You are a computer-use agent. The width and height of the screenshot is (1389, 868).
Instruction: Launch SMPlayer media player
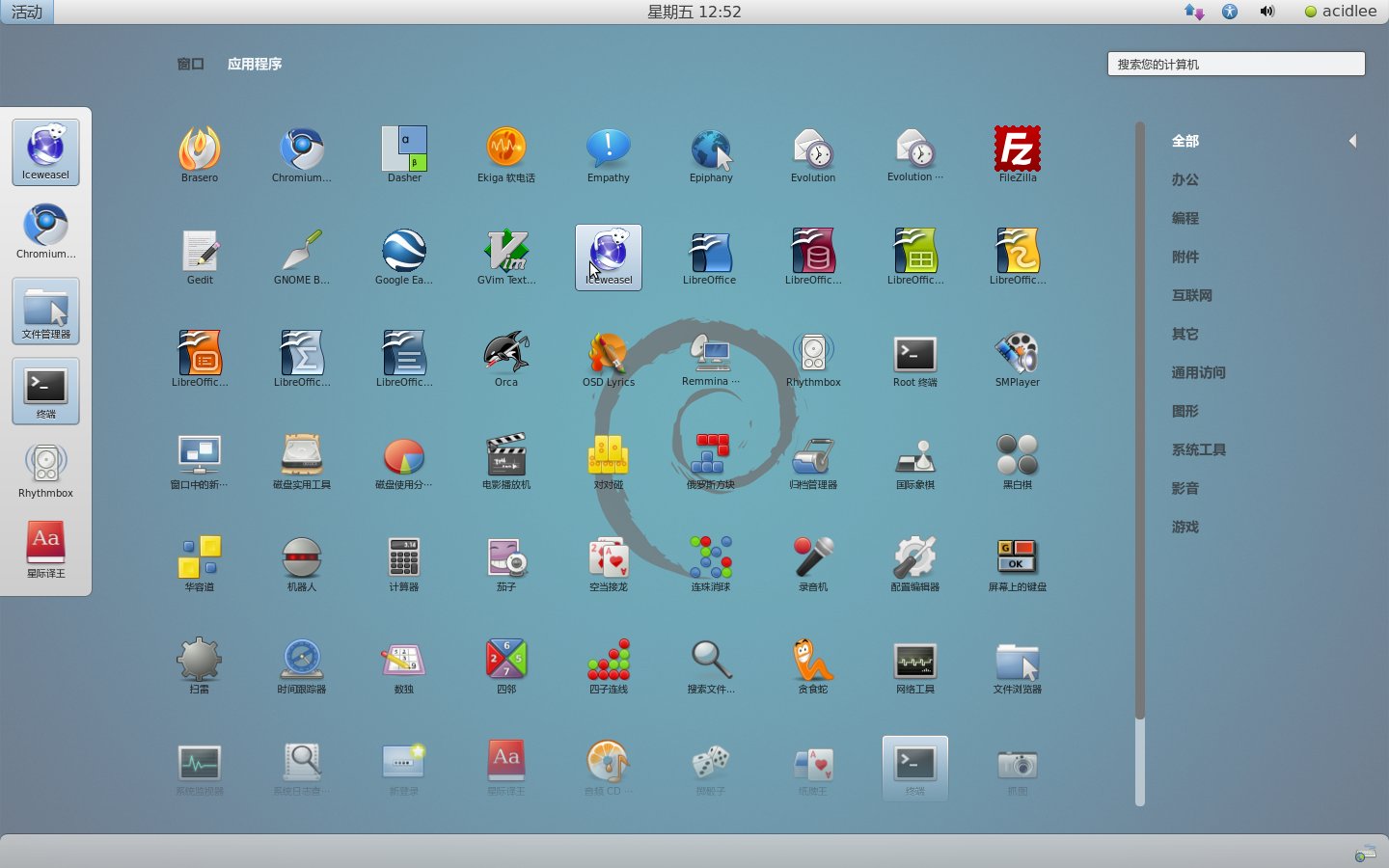tap(1018, 359)
